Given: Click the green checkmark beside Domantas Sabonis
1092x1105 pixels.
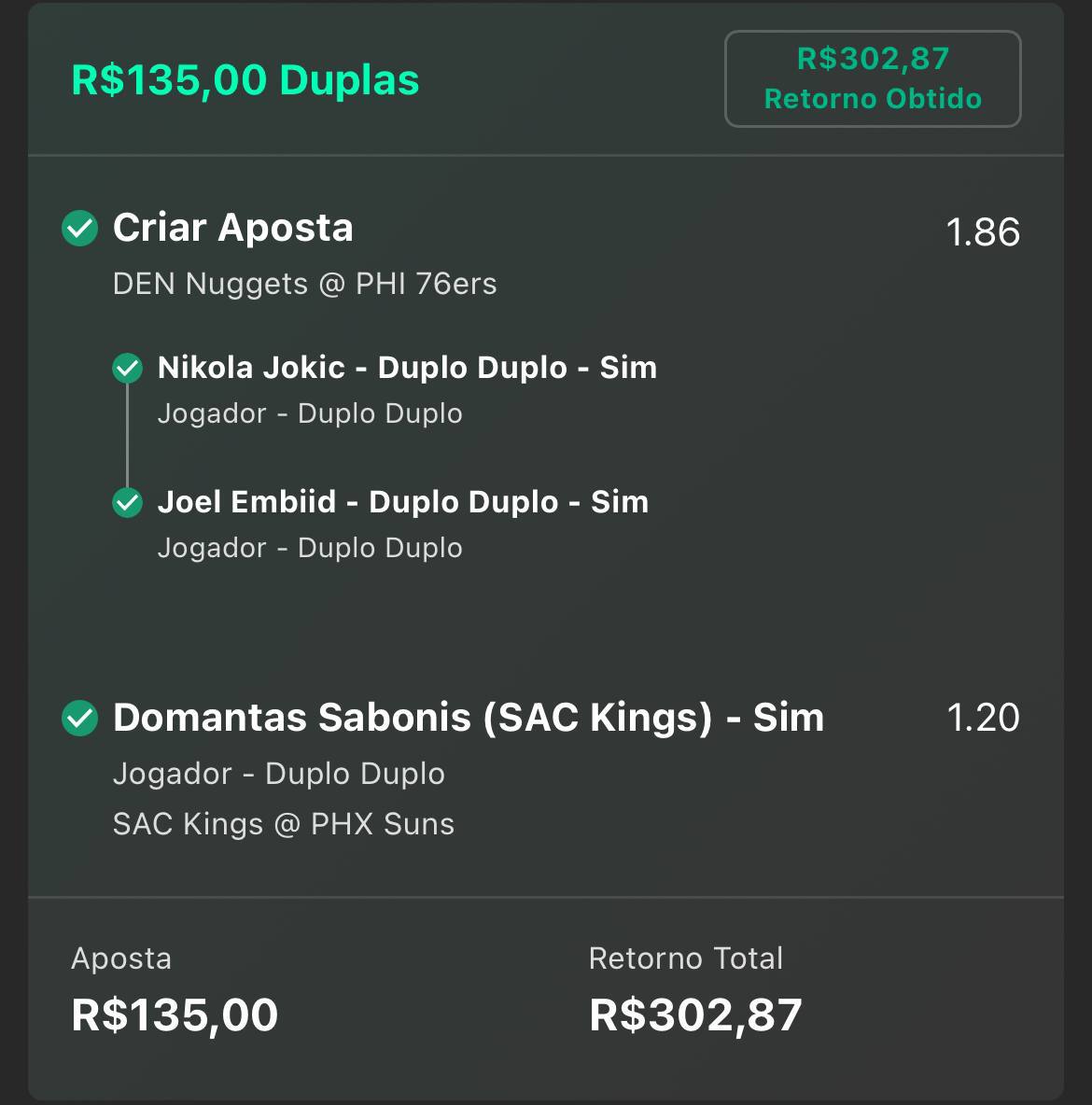Looking at the screenshot, I should coord(79,718).
